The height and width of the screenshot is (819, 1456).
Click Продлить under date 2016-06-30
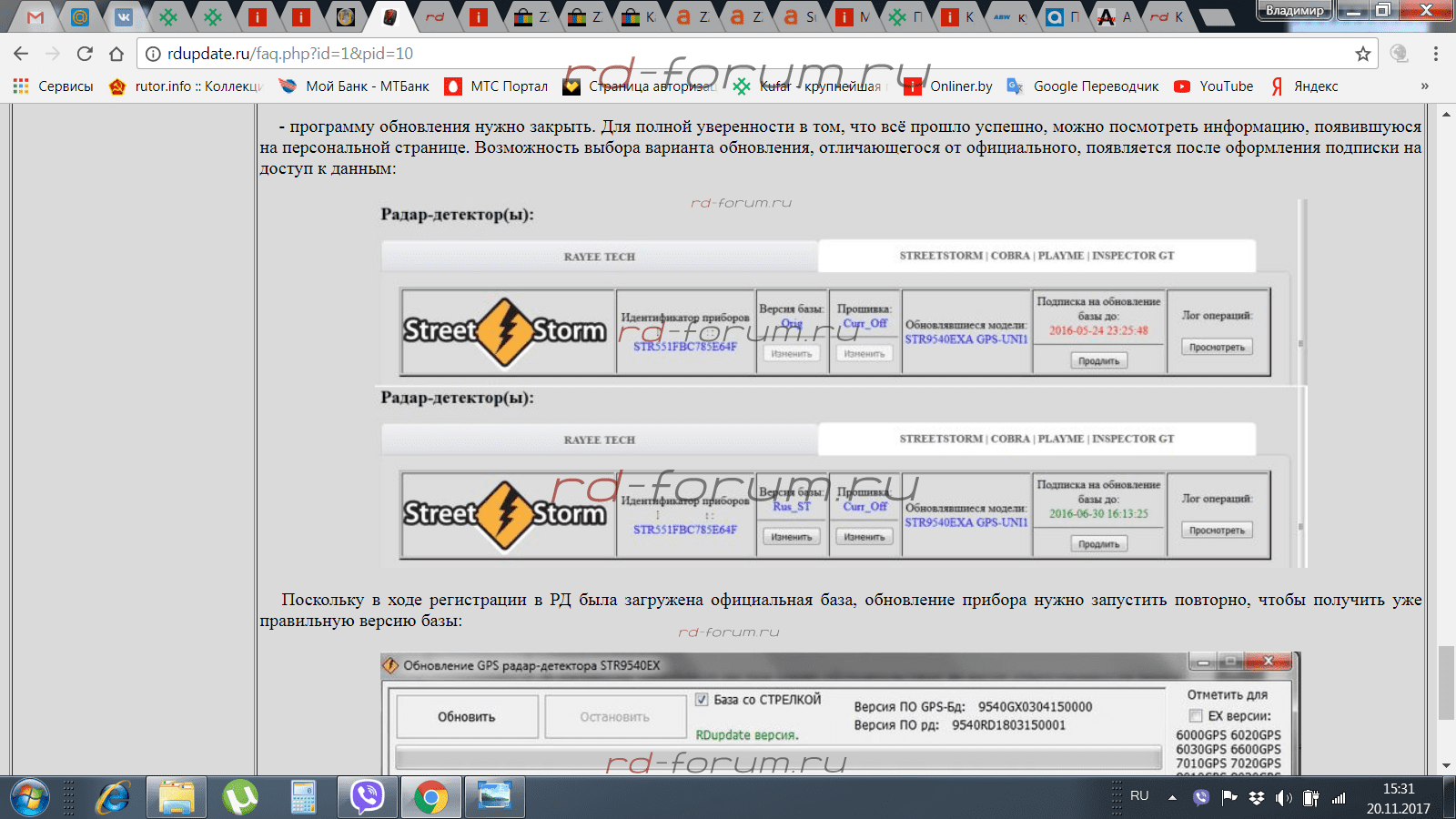tap(1098, 544)
